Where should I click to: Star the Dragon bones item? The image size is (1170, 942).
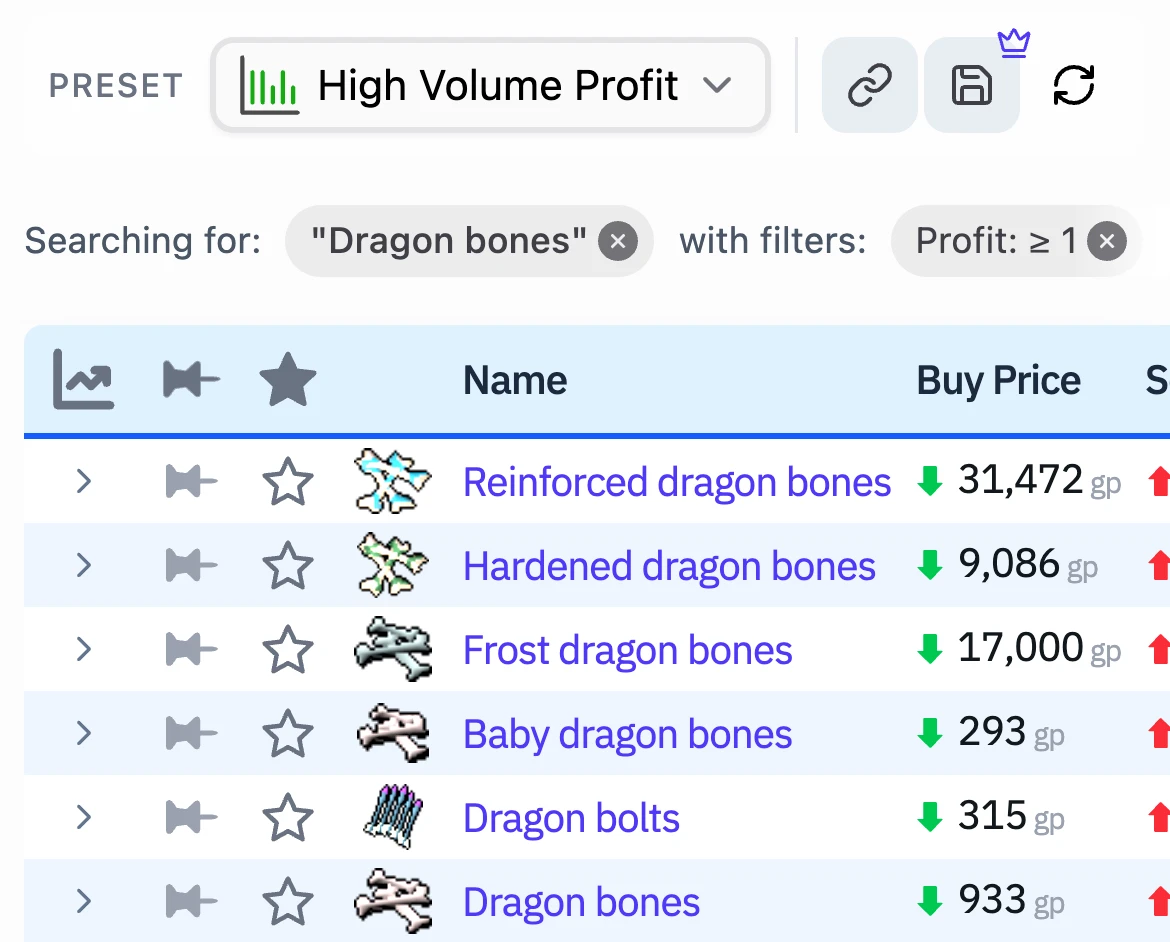288,901
